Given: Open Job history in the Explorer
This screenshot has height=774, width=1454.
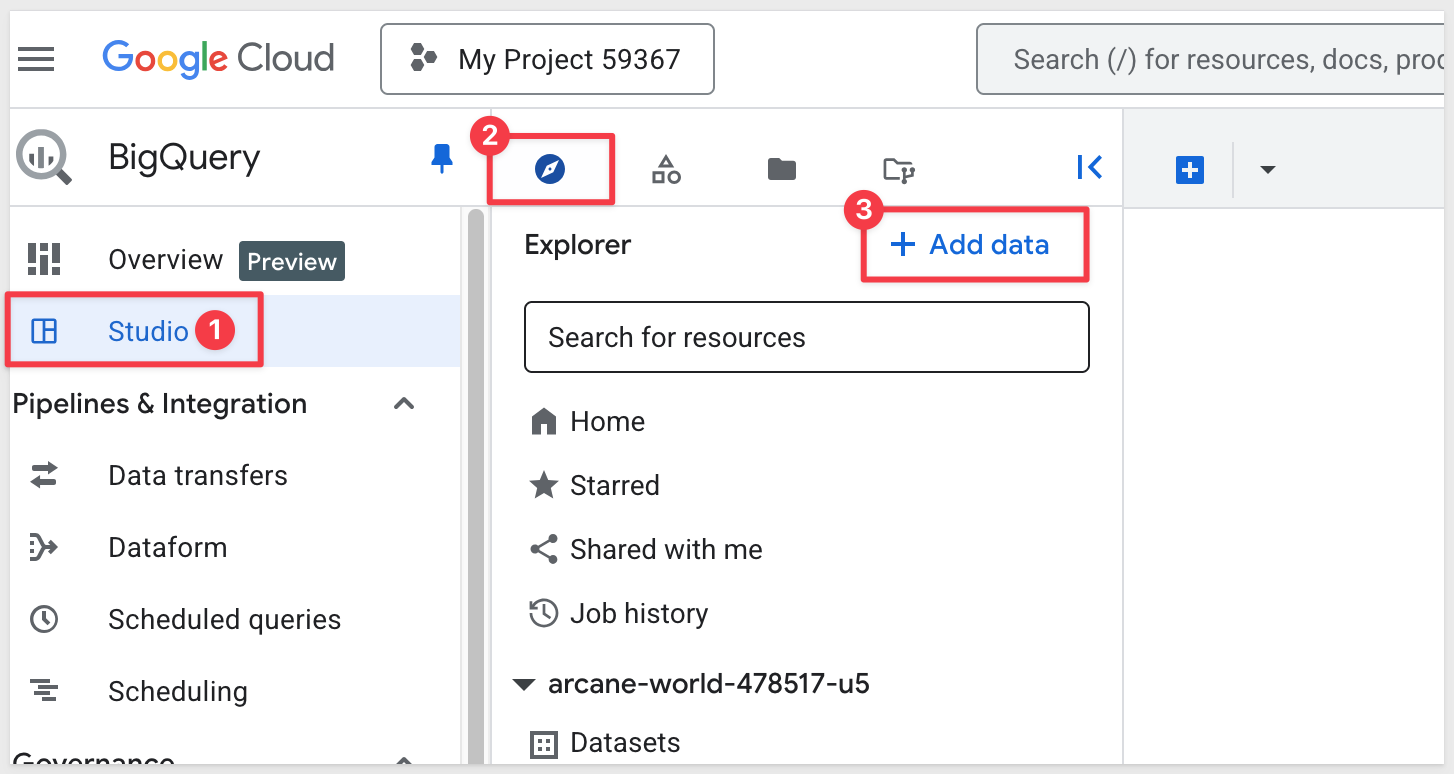Looking at the screenshot, I should [x=638, y=613].
